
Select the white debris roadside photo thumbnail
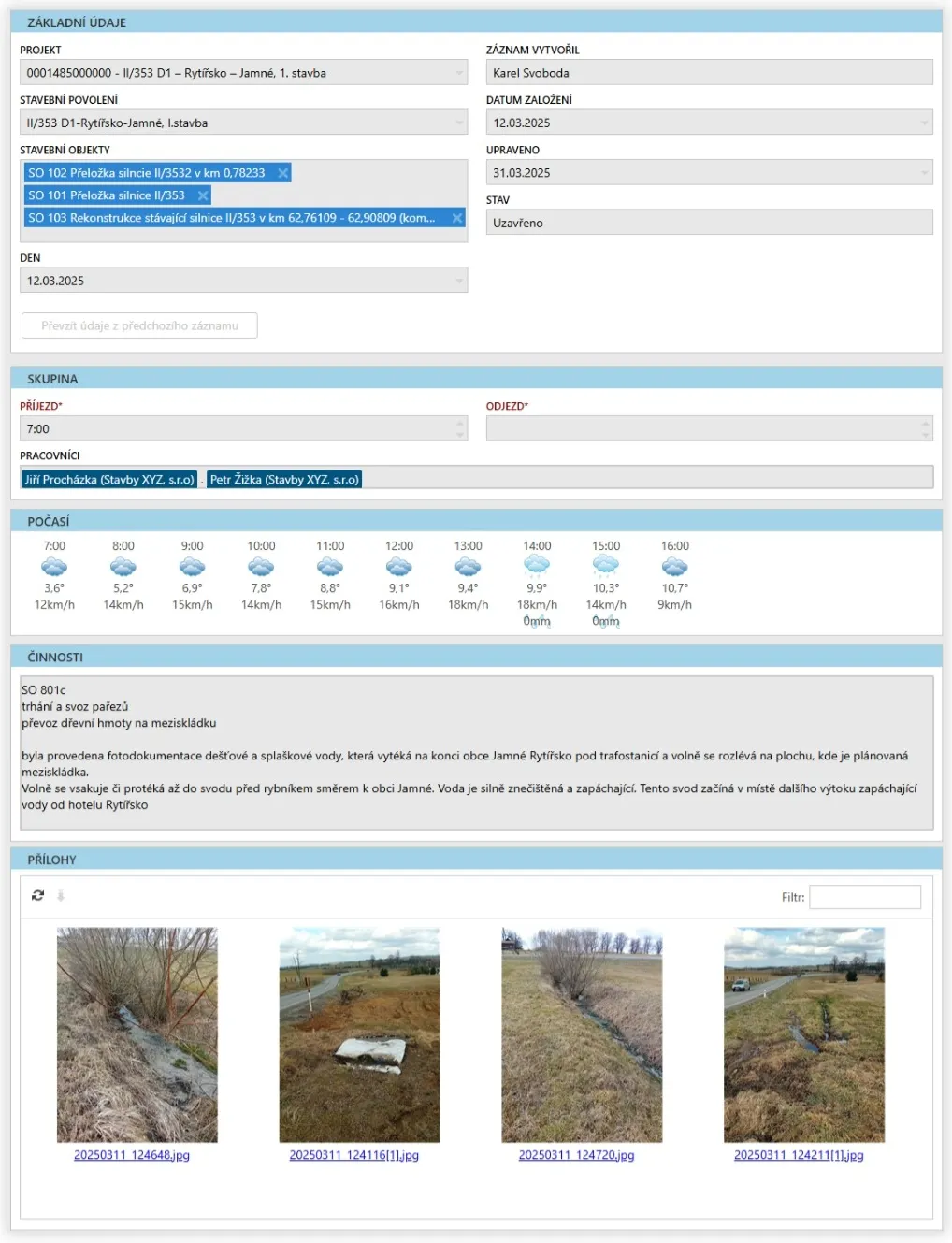tap(359, 1034)
